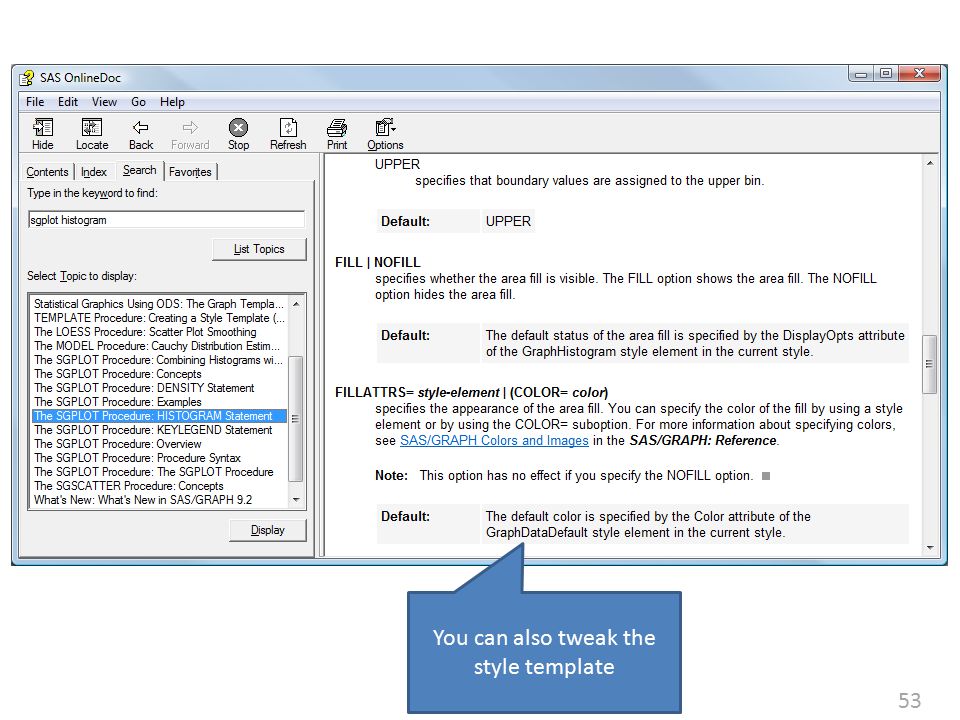
Task: Click topic list scroll up arrow
Action: pyautogui.click(x=296, y=304)
